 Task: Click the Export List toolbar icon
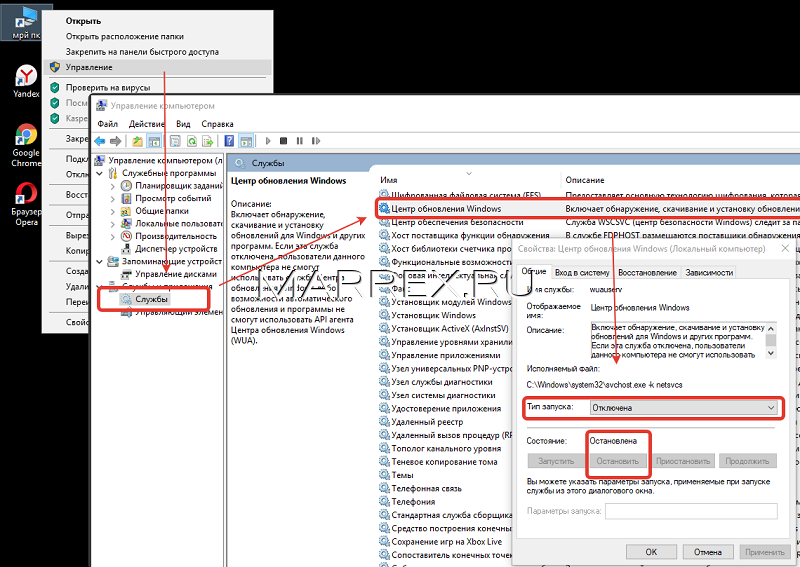coord(208,141)
